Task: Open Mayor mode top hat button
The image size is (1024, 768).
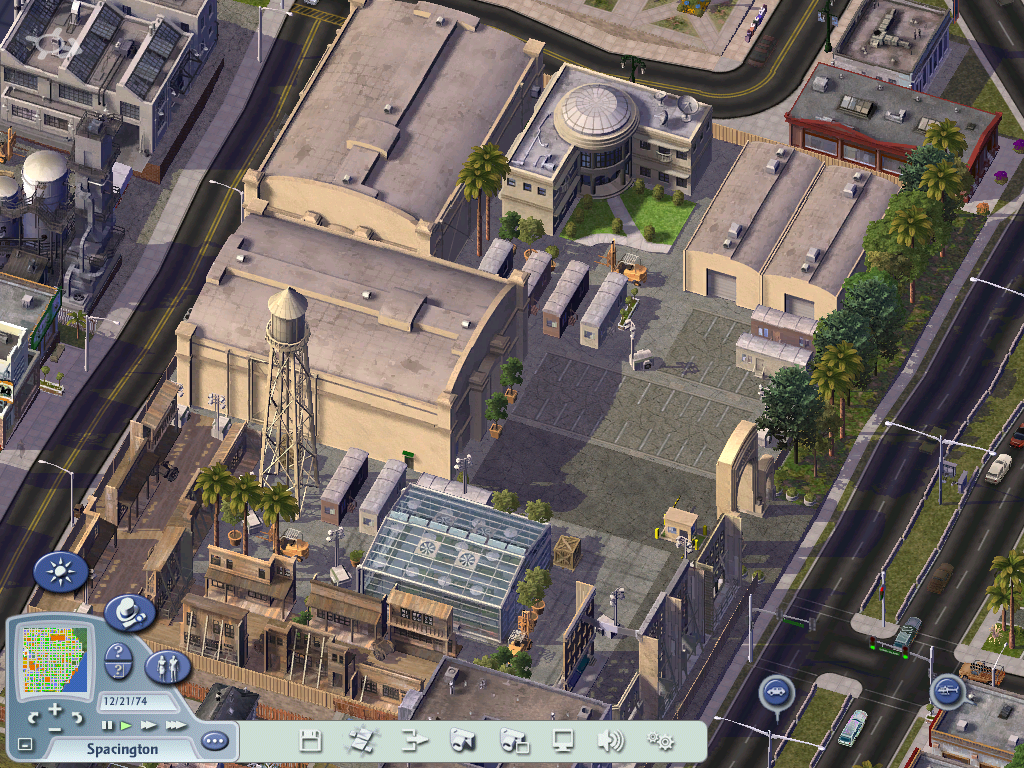Action: point(128,612)
